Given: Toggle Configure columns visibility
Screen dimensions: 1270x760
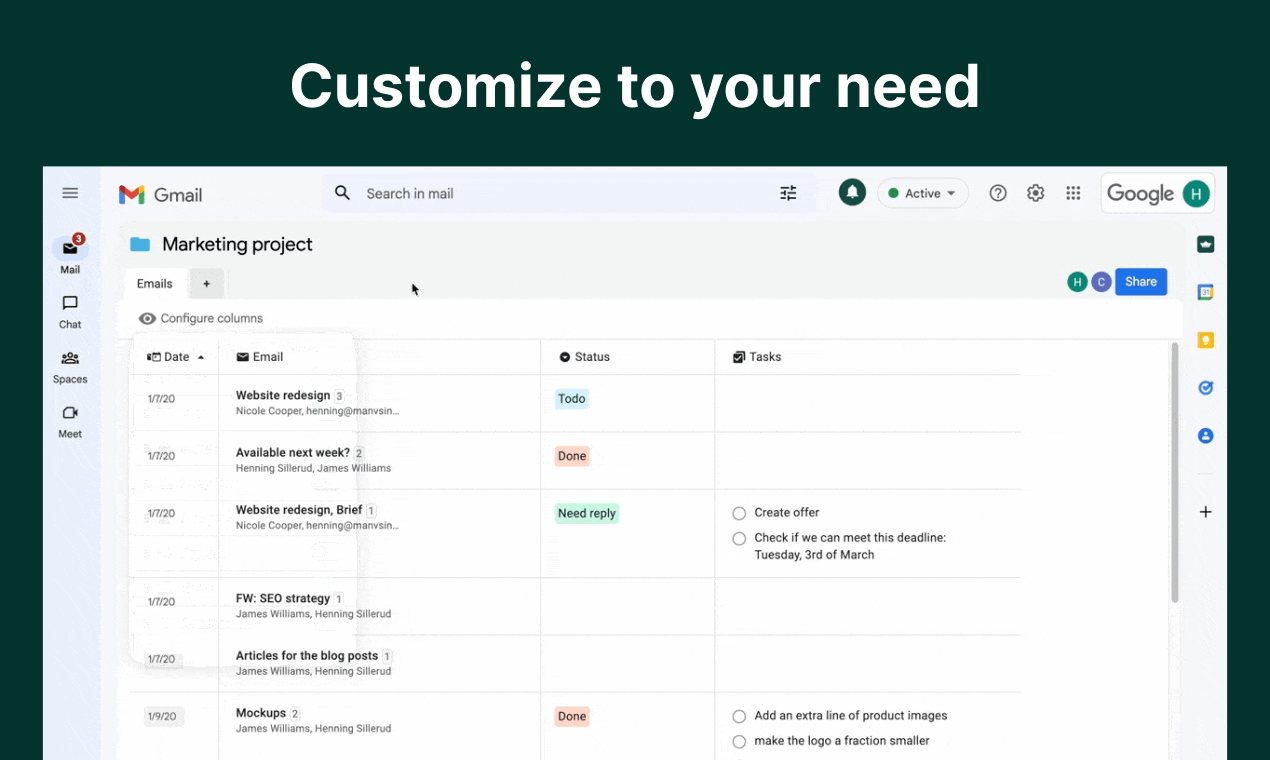Looking at the screenshot, I should click(x=201, y=318).
